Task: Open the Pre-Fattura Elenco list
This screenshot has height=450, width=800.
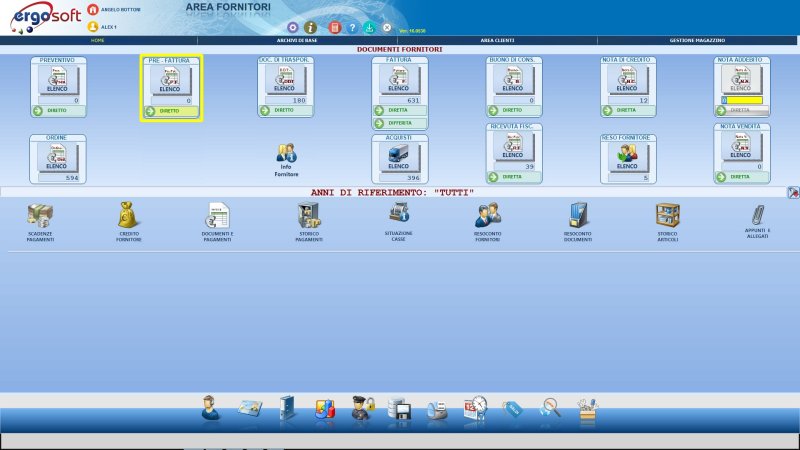Action: (x=170, y=80)
